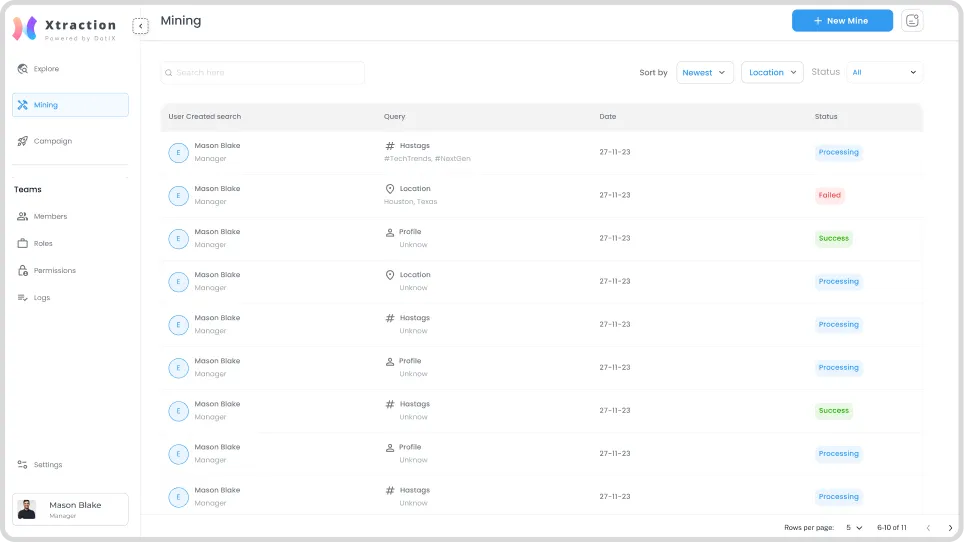The image size is (964, 542).
Task: Click the Teams section heading
Action: (28, 189)
